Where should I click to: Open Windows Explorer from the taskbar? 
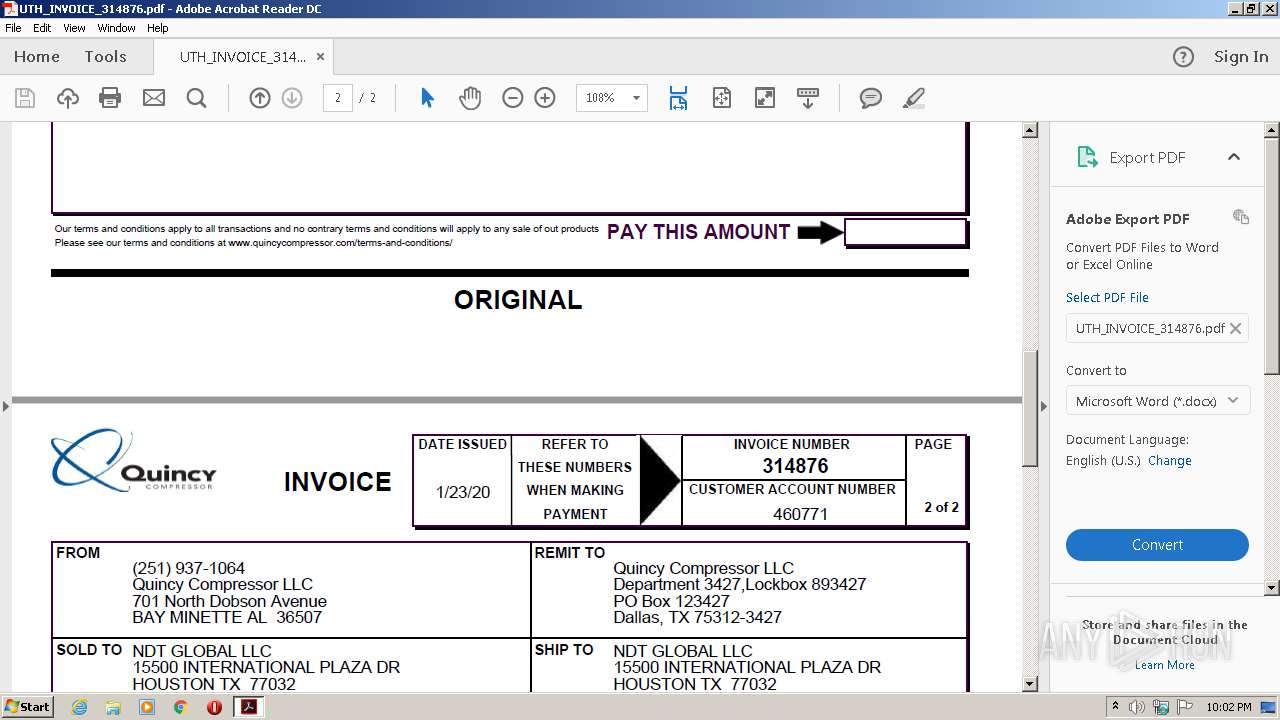point(113,707)
